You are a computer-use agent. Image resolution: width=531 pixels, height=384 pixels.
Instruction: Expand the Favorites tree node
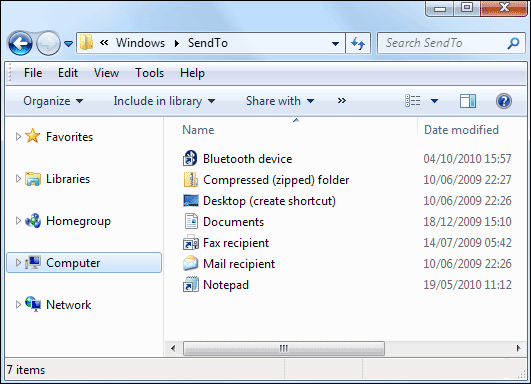click(18, 136)
